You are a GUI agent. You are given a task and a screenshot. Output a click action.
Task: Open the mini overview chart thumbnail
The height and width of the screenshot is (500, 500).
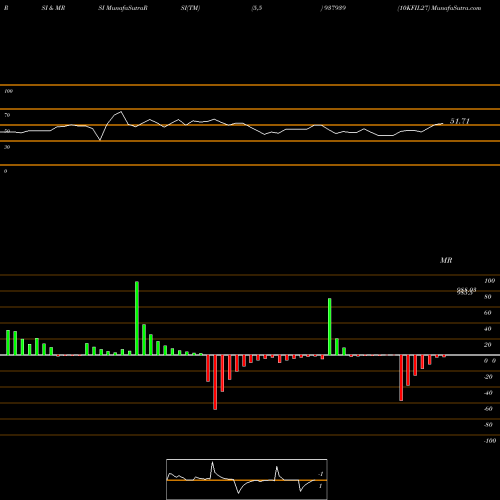pos(247,479)
